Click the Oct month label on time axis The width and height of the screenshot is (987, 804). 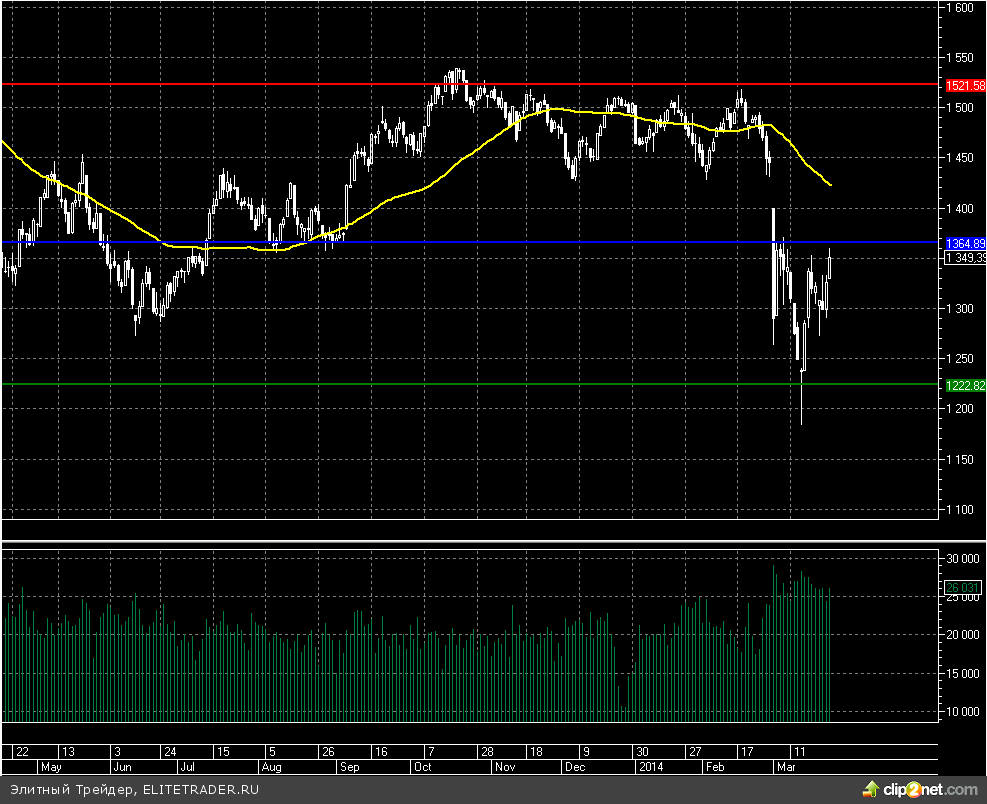point(421,767)
